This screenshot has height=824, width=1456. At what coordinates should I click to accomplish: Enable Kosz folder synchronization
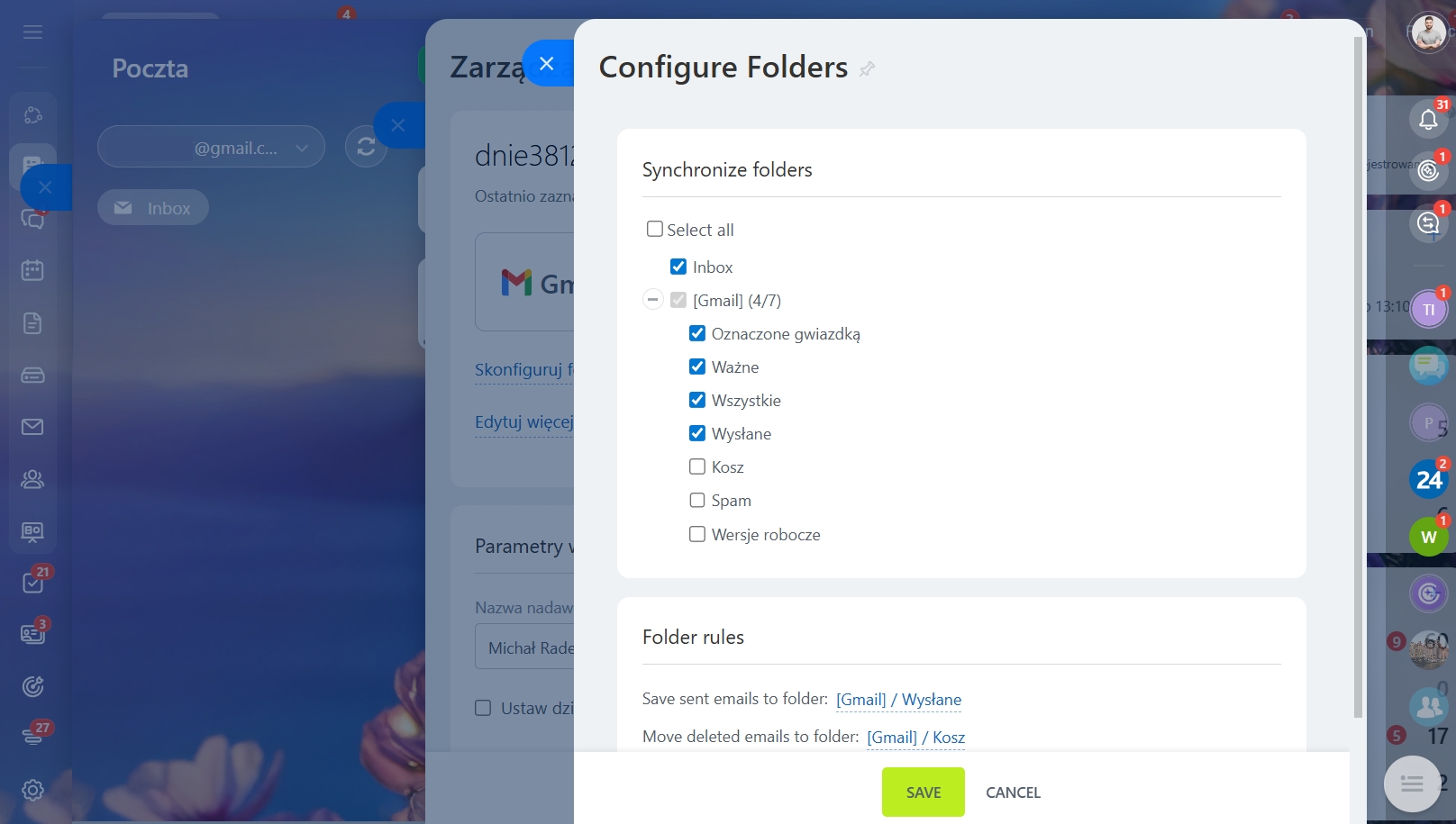697,466
